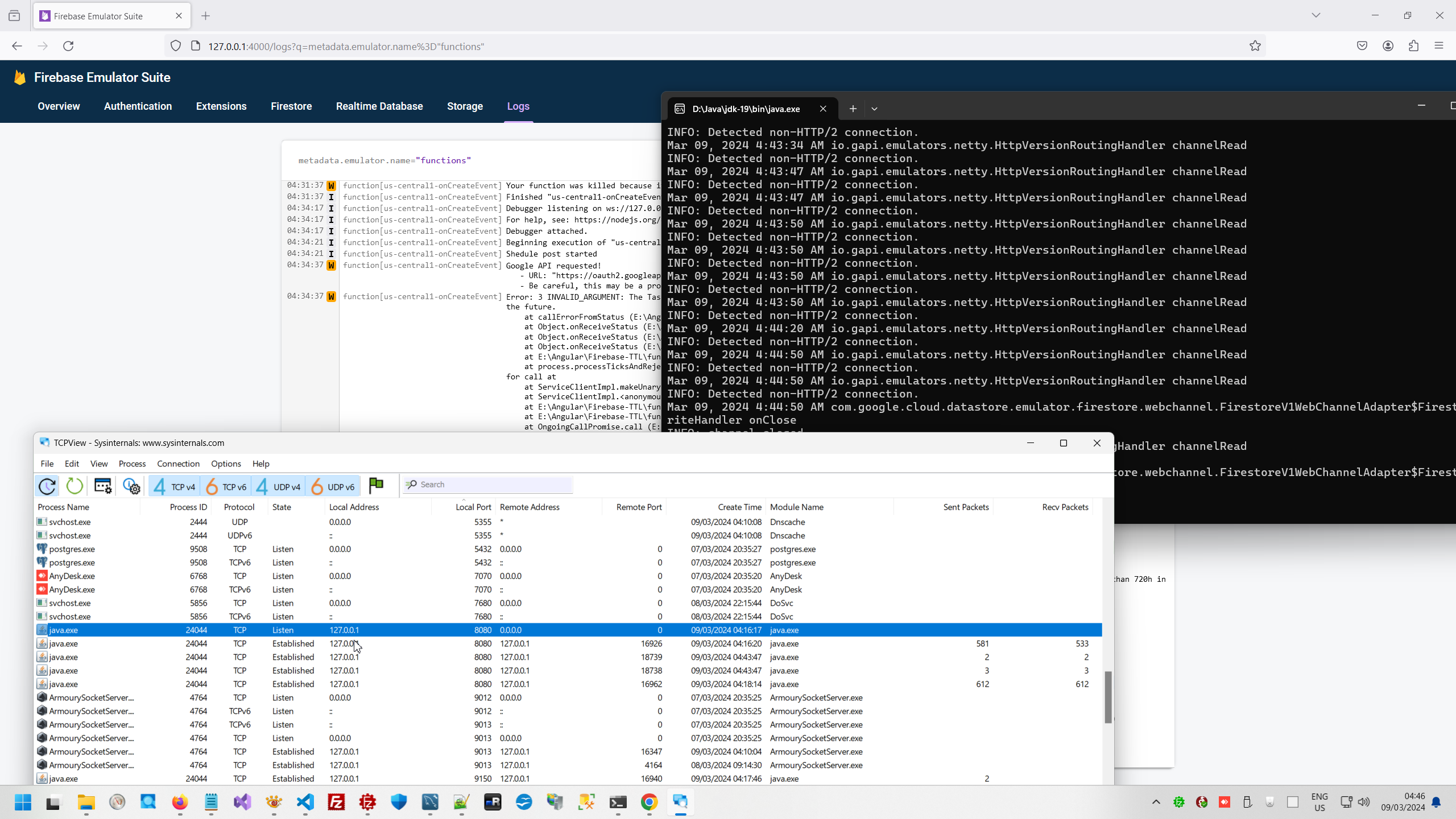Open FileZilla from the taskbar
Viewport: 1456px width, 819px height.
[x=337, y=802]
